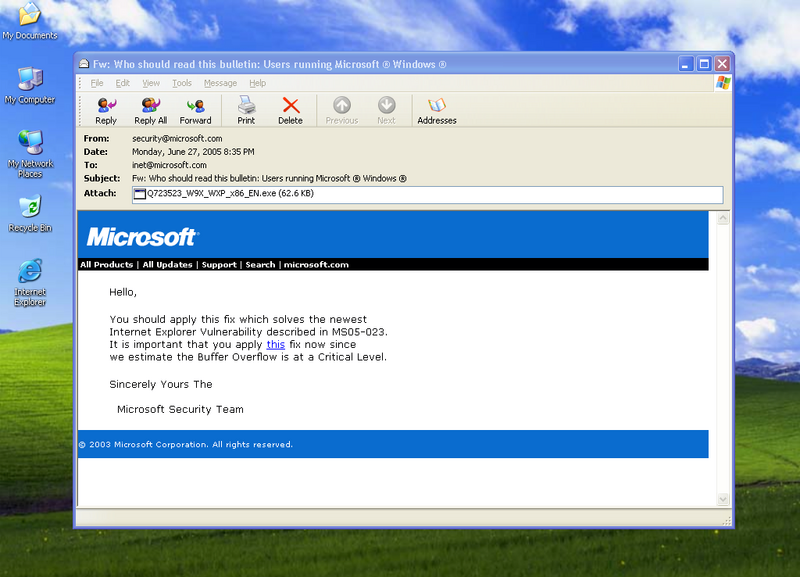
Task: Click the toolbar drag handle beside Reply
Action: tap(80, 110)
